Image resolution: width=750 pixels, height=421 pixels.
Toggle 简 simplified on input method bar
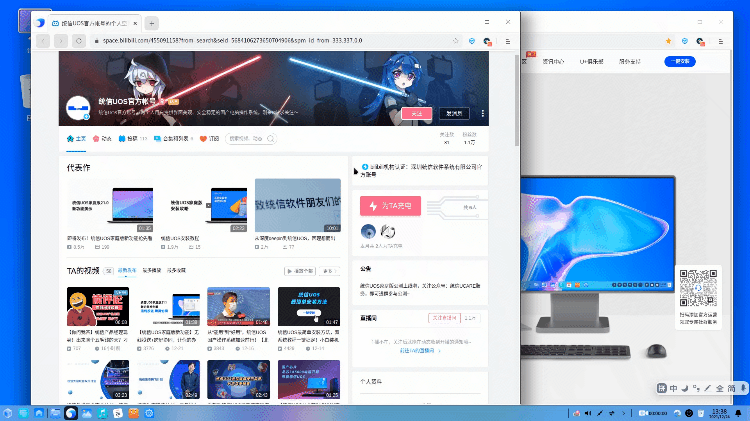point(731,388)
